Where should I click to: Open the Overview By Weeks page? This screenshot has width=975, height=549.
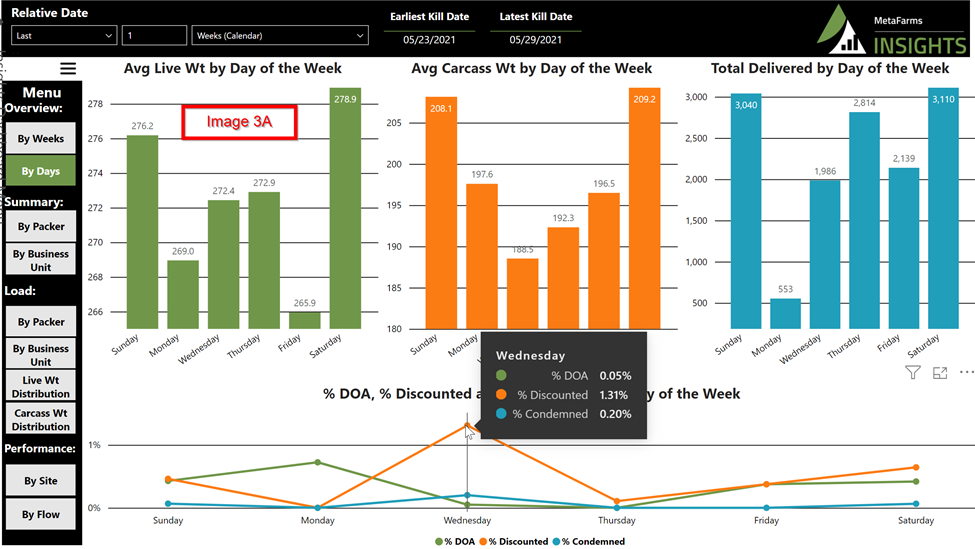(x=40, y=138)
